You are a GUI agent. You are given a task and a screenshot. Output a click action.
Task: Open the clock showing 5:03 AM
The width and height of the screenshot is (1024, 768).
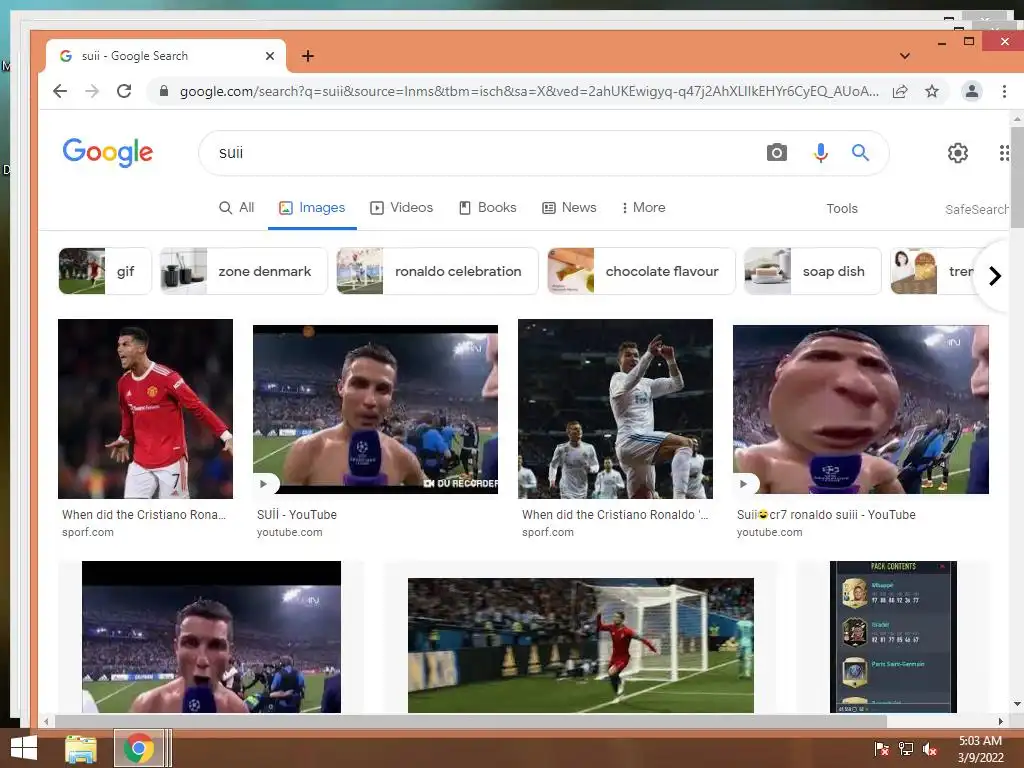point(980,749)
